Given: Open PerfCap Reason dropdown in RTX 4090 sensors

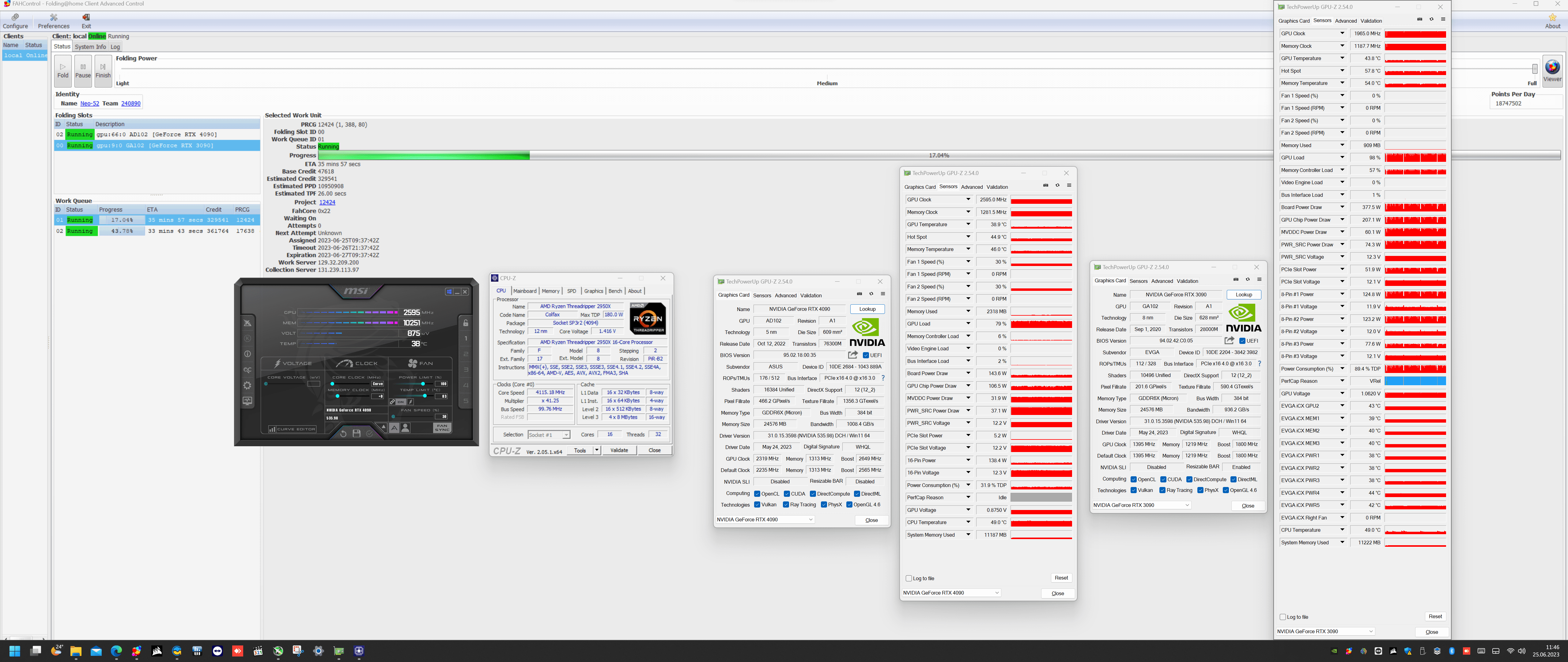Looking at the screenshot, I should 969,497.
